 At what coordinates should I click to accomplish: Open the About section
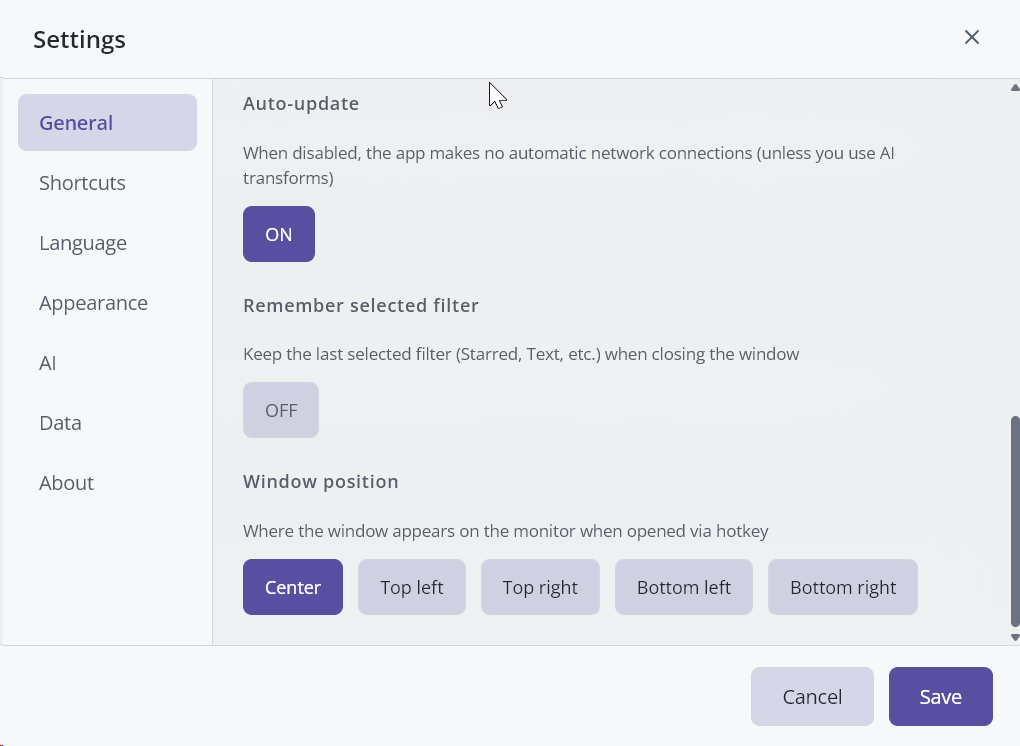point(66,483)
